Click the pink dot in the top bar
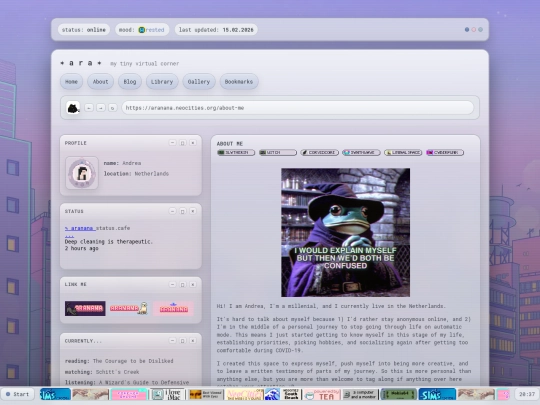Screen dimensions: 540x405 pyautogui.click(x=474, y=30)
